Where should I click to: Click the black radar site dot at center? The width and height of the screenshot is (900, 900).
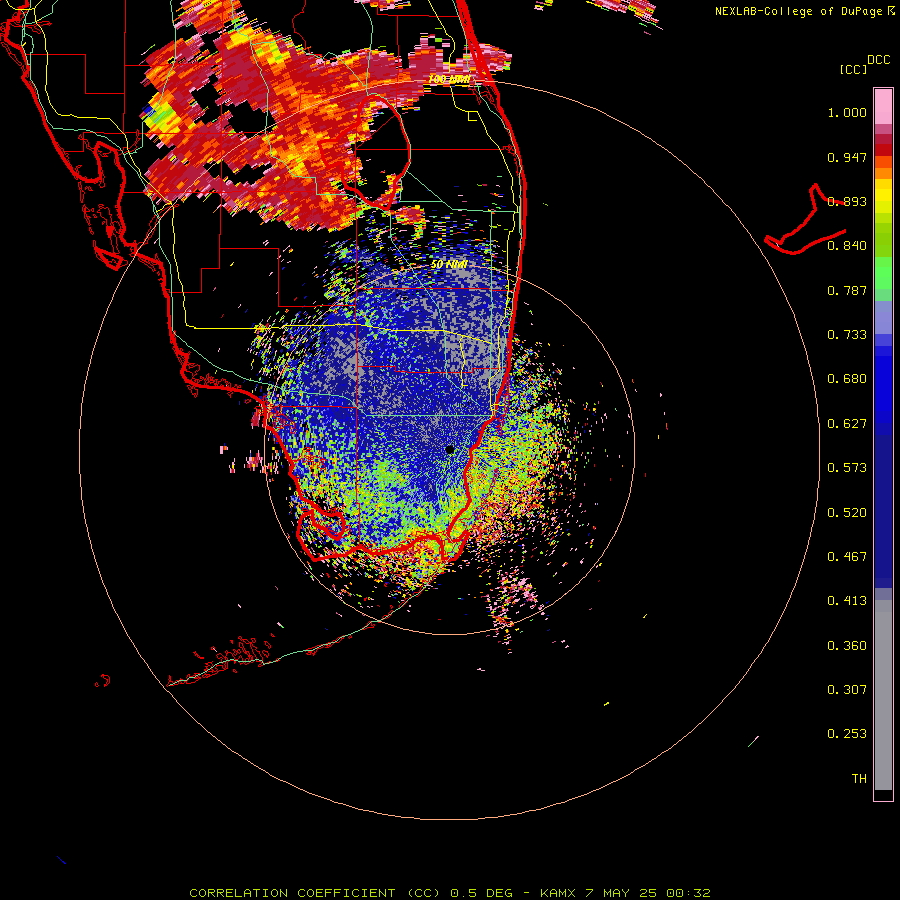450,450
